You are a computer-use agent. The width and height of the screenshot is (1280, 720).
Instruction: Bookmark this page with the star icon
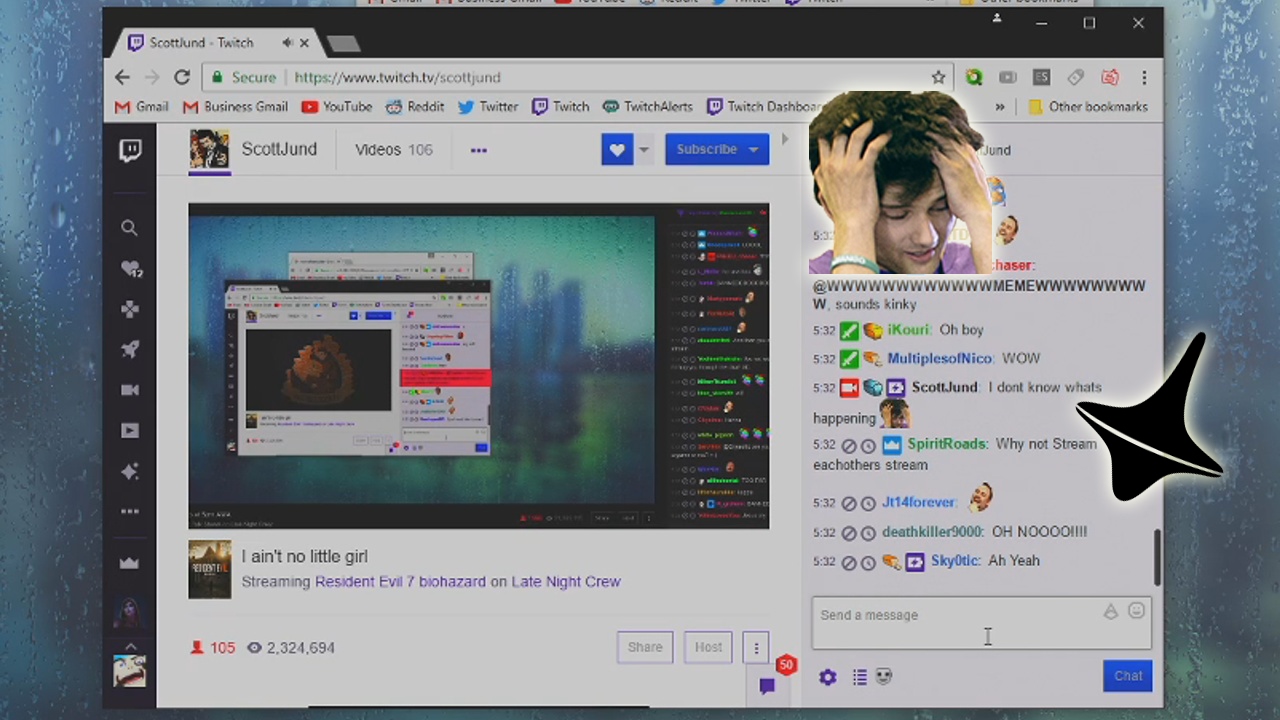pos(938,77)
